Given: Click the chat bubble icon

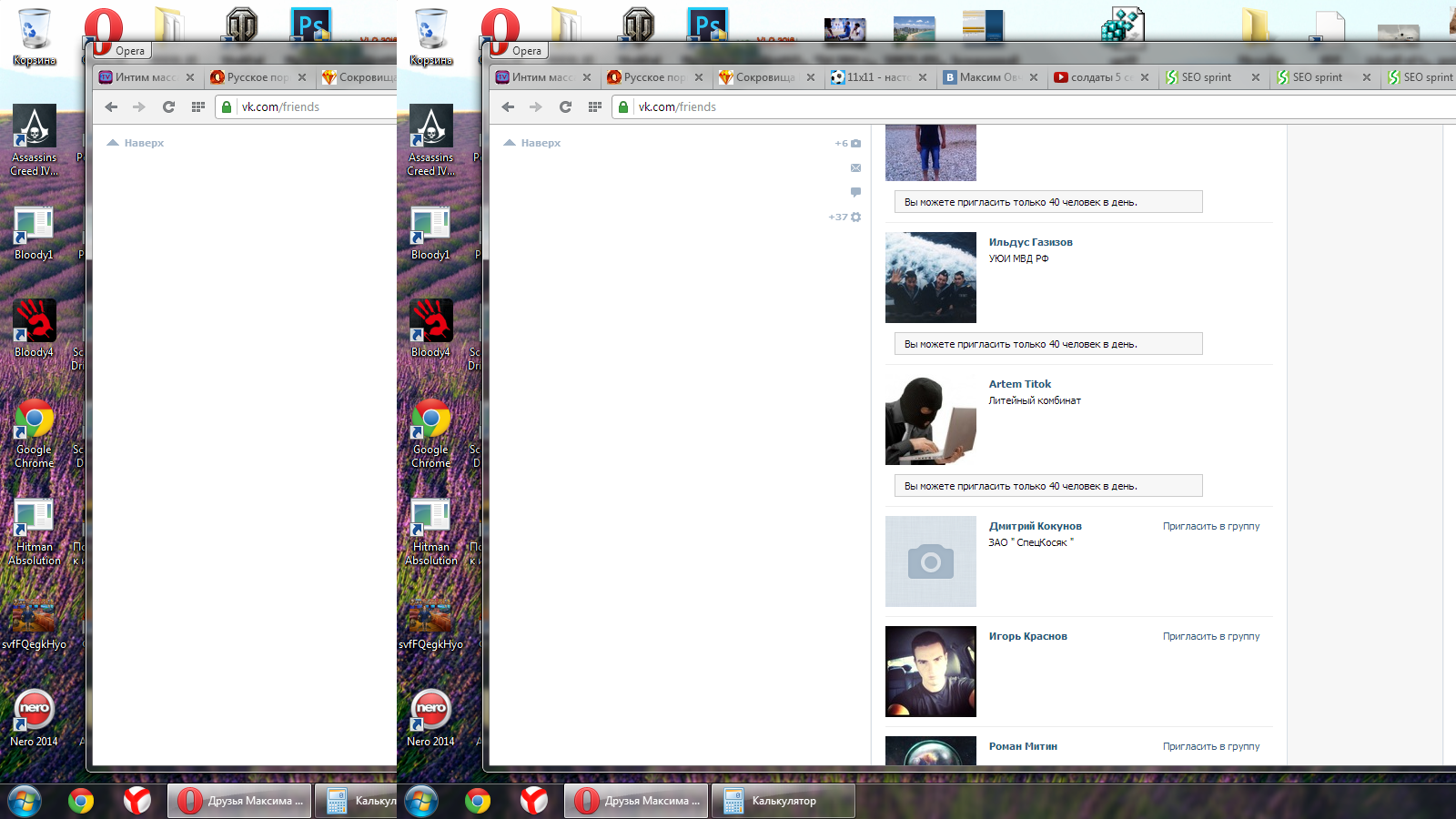Looking at the screenshot, I should tap(855, 192).
